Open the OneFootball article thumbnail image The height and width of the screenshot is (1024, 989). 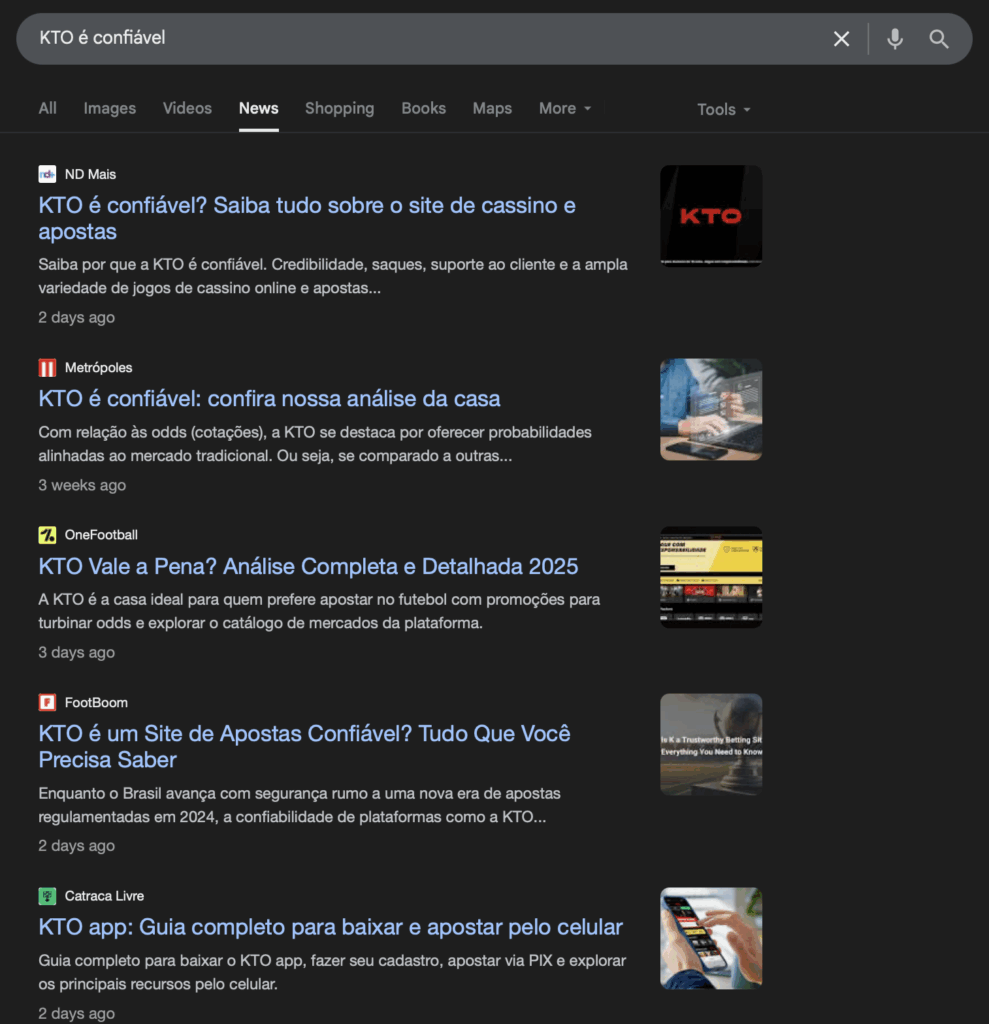[x=711, y=577]
